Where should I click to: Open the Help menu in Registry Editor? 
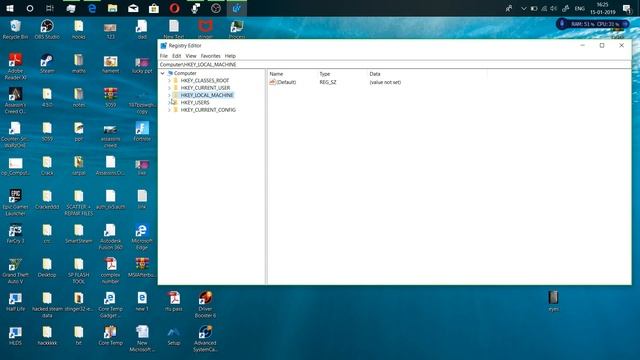click(x=230, y=56)
